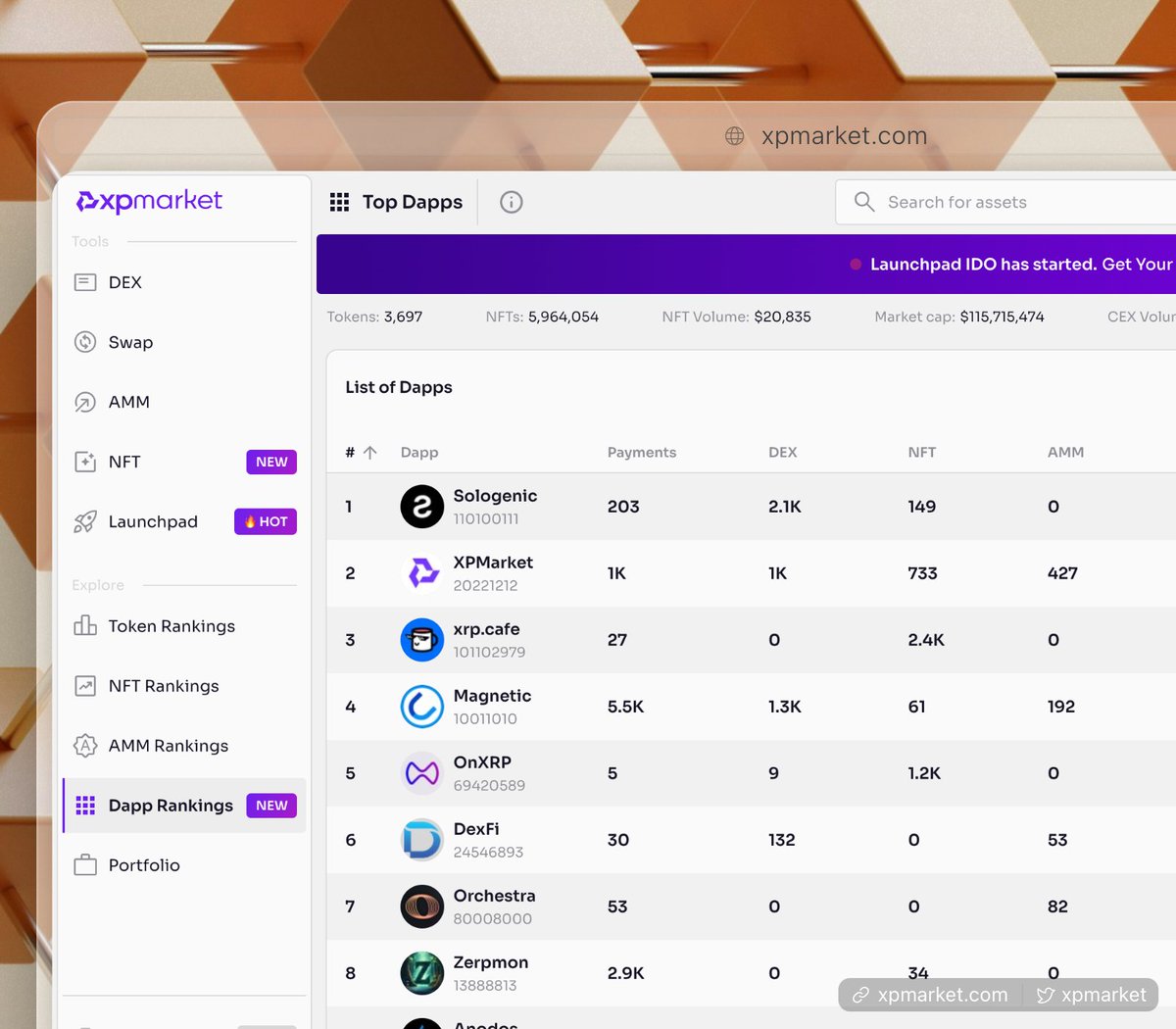Switch to the Explore section
The image size is (1176, 1029).
[98, 585]
